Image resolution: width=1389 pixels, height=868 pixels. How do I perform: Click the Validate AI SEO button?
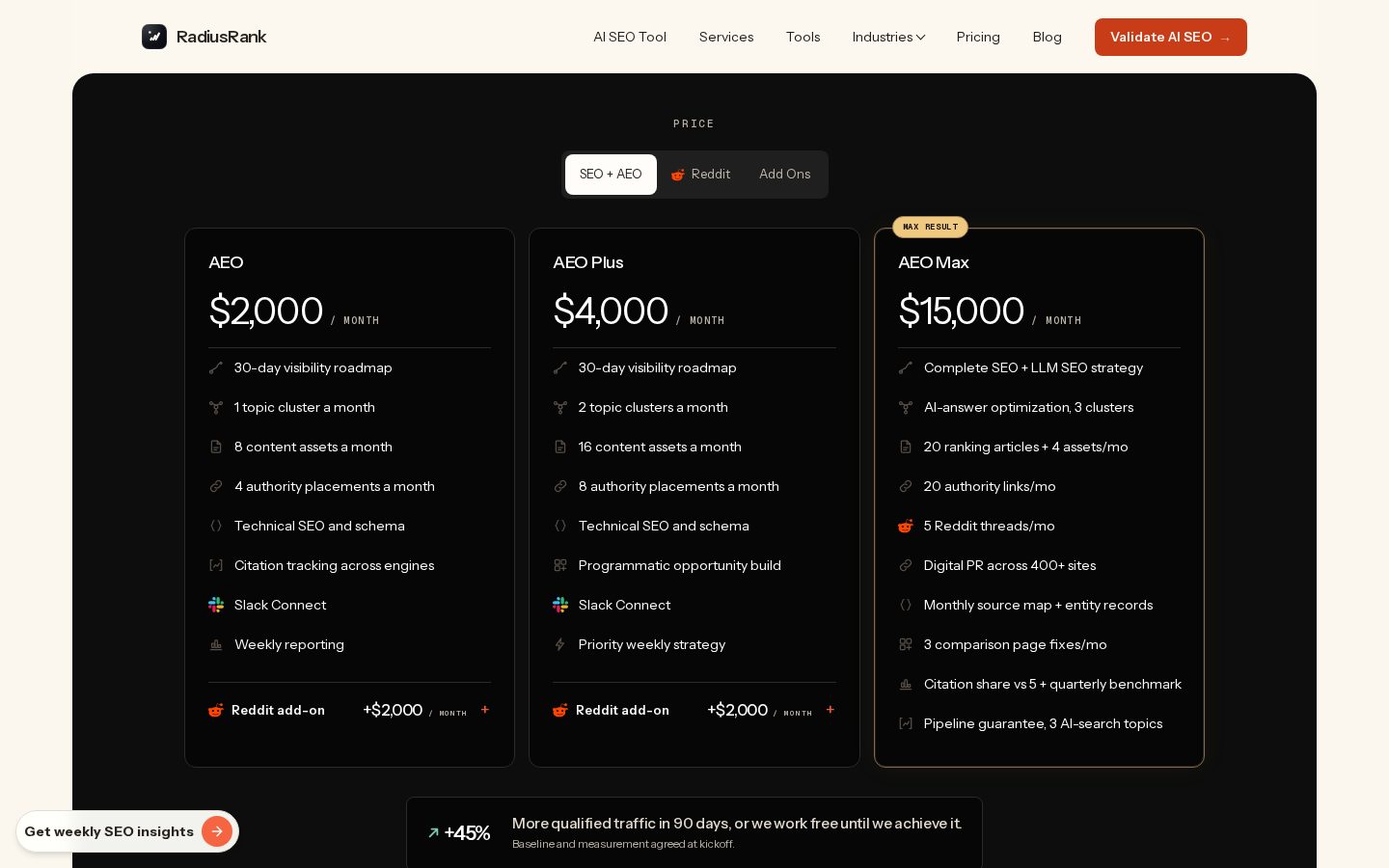tap(1171, 37)
